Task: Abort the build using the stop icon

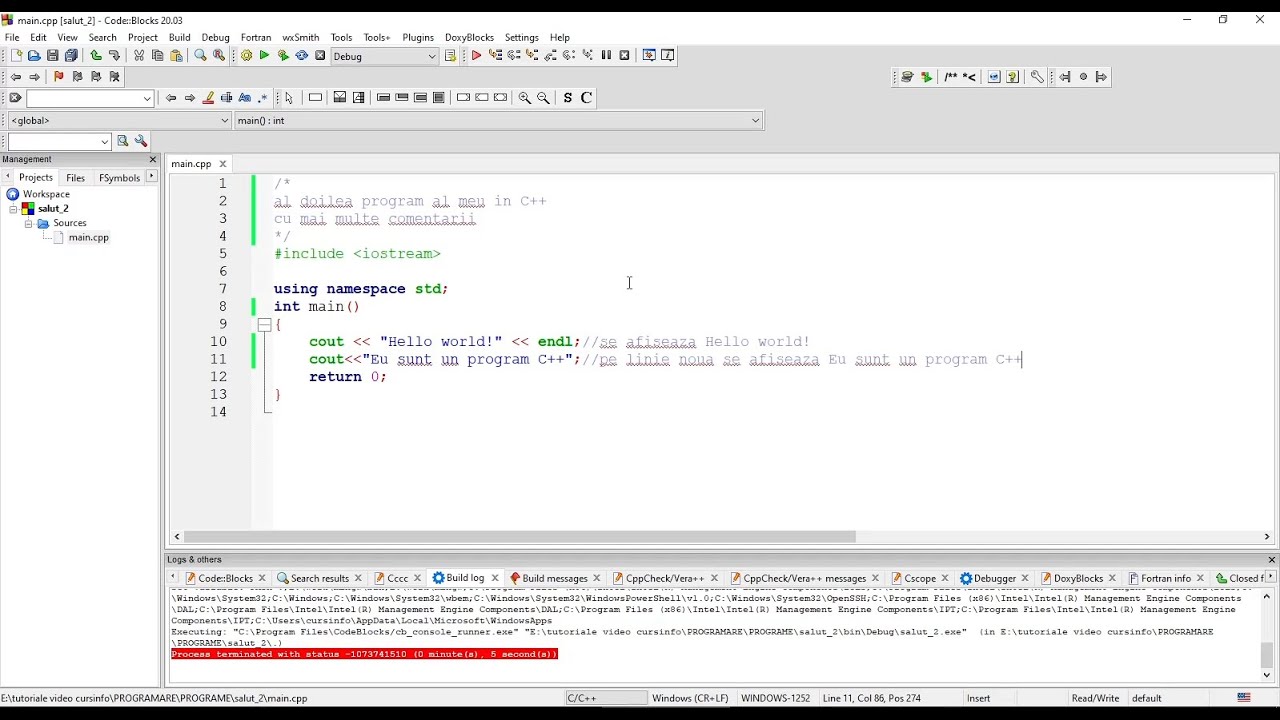Action: point(320,56)
